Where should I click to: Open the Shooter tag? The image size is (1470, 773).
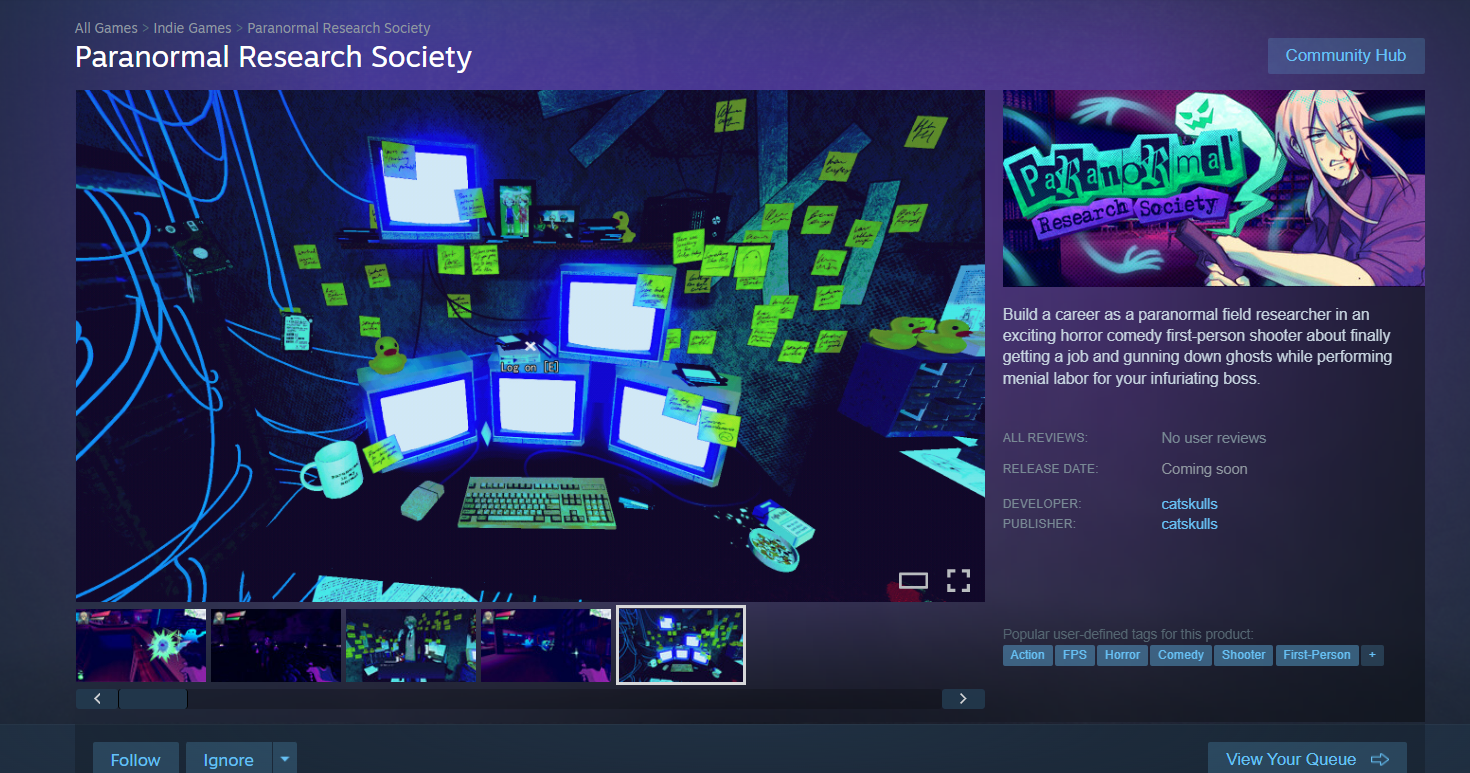(1244, 655)
